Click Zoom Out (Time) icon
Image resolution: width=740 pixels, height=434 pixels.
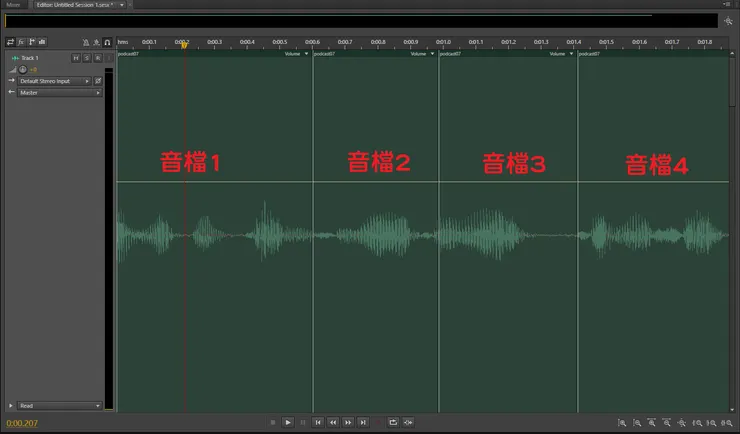tap(667, 423)
